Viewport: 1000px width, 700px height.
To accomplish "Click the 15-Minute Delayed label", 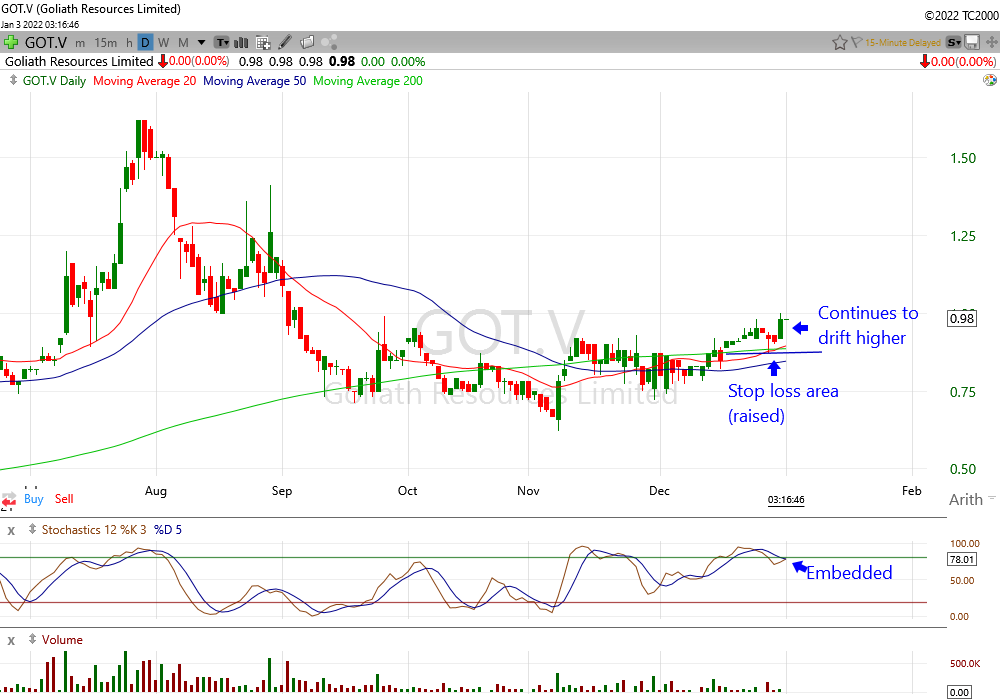I will click(x=902, y=43).
